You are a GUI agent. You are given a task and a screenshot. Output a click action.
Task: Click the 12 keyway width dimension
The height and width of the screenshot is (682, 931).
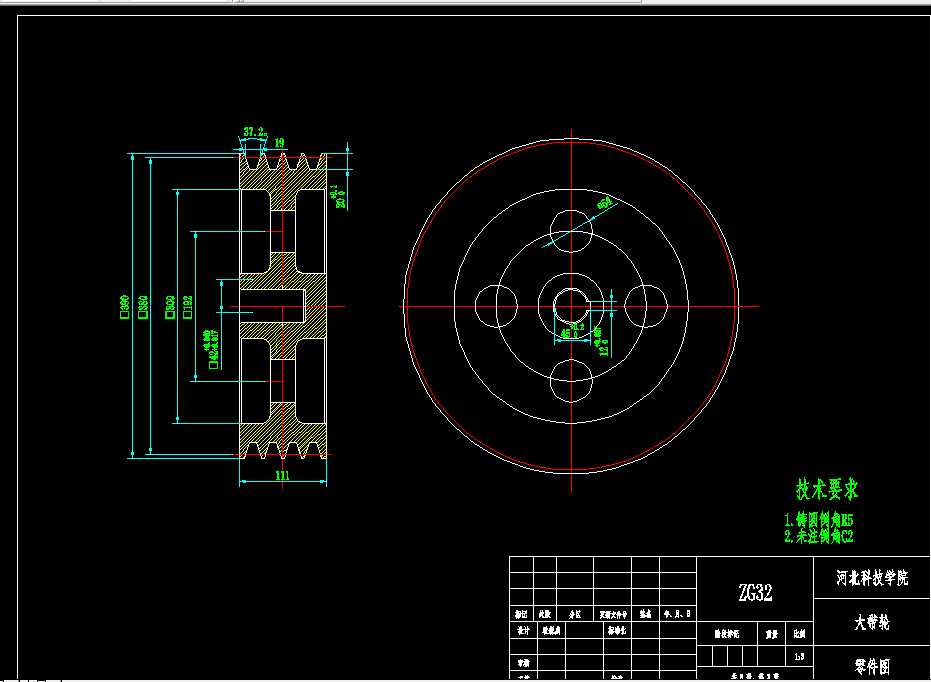[x=601, y=341]
